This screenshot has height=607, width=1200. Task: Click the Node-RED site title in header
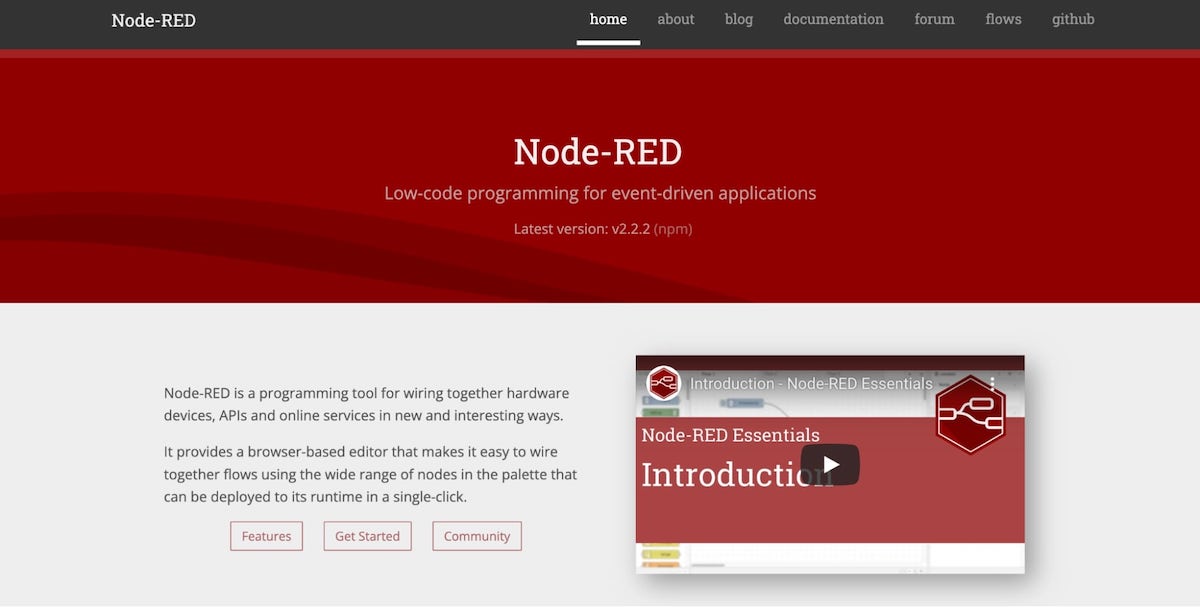tap(154, 20)
